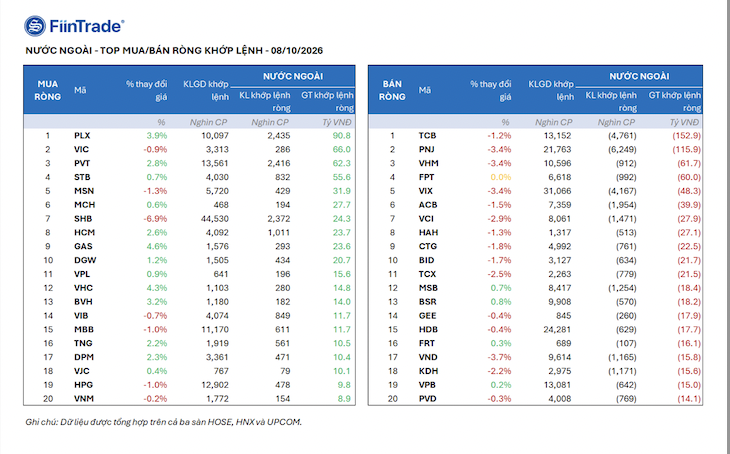
Task: Click PVD net value (14.1)
Action: point(689,399)
